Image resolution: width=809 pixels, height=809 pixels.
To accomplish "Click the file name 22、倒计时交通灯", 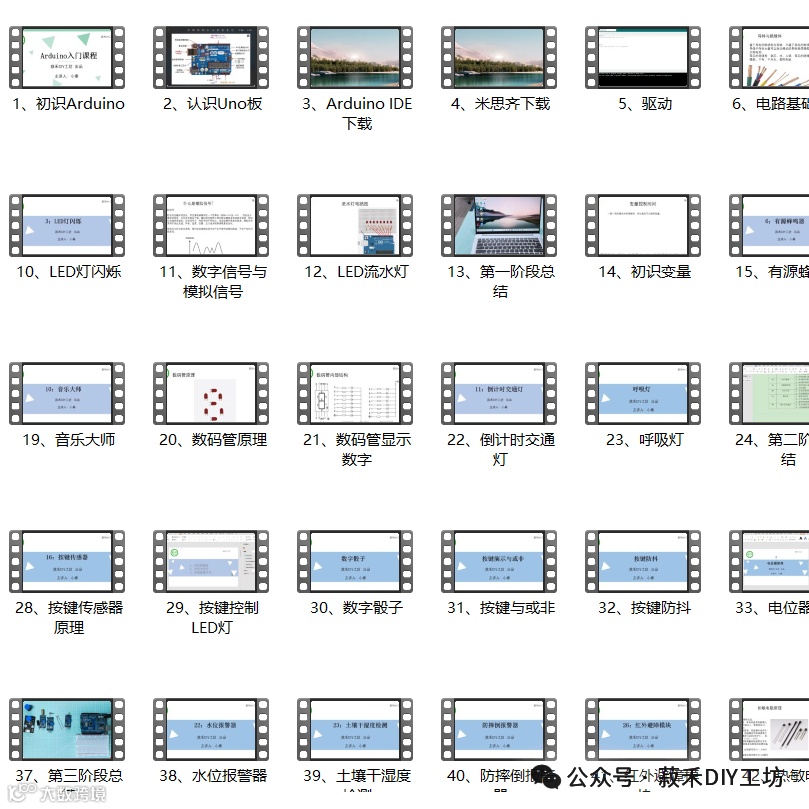I will pyautogui.click(x=501, y=449).
